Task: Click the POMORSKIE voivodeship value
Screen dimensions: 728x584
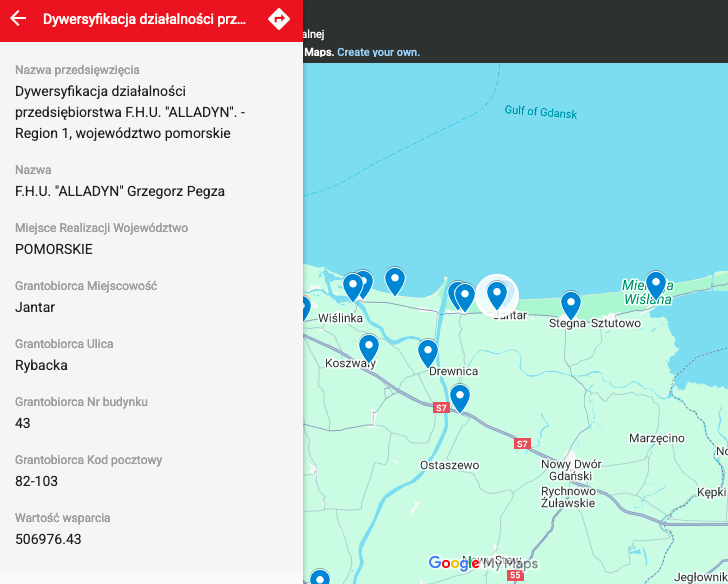Action: 54,249
